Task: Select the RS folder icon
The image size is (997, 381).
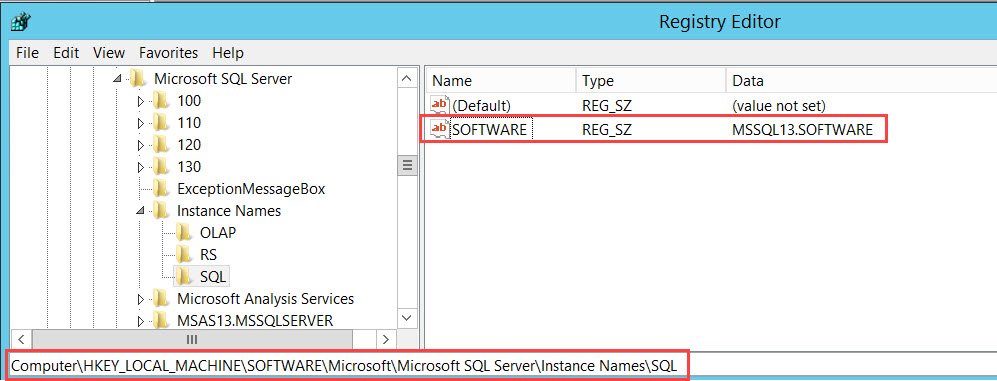Action: click(x=184, y=254)
